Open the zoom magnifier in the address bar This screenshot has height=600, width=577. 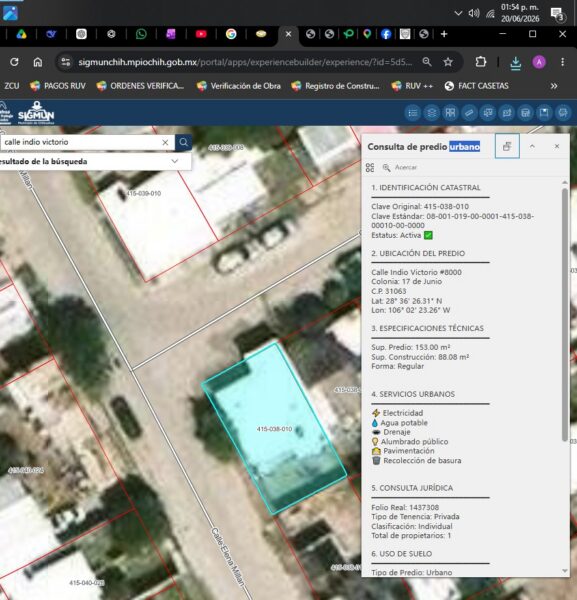(427, 62)
